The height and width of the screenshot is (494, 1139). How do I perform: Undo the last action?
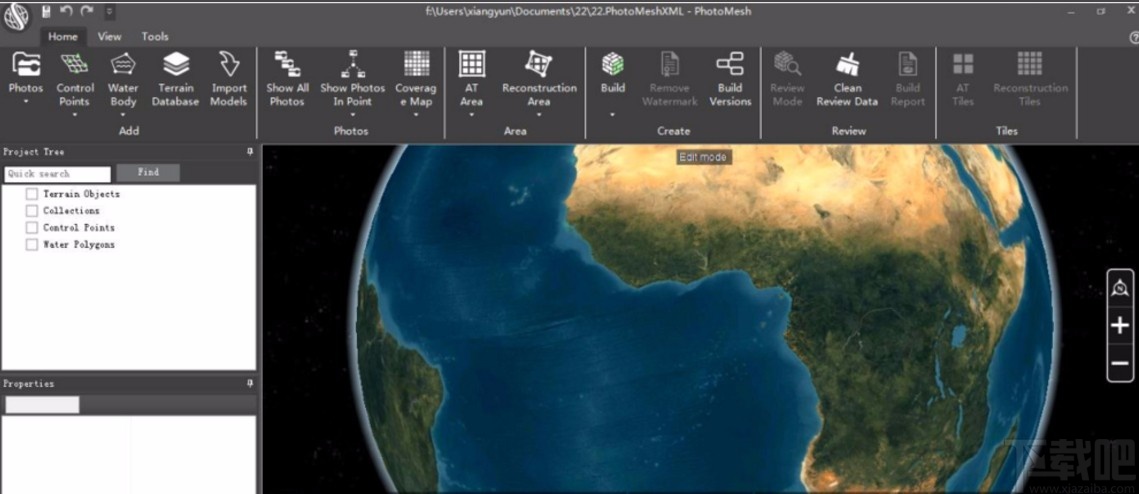point(65,11)
